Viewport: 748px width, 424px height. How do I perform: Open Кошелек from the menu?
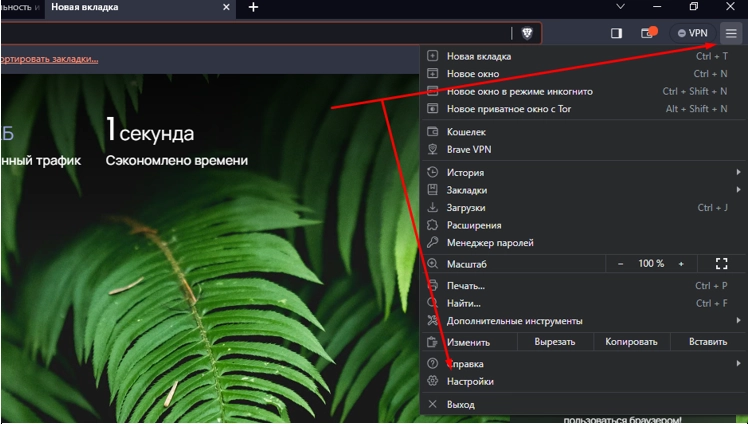(583, 132)
